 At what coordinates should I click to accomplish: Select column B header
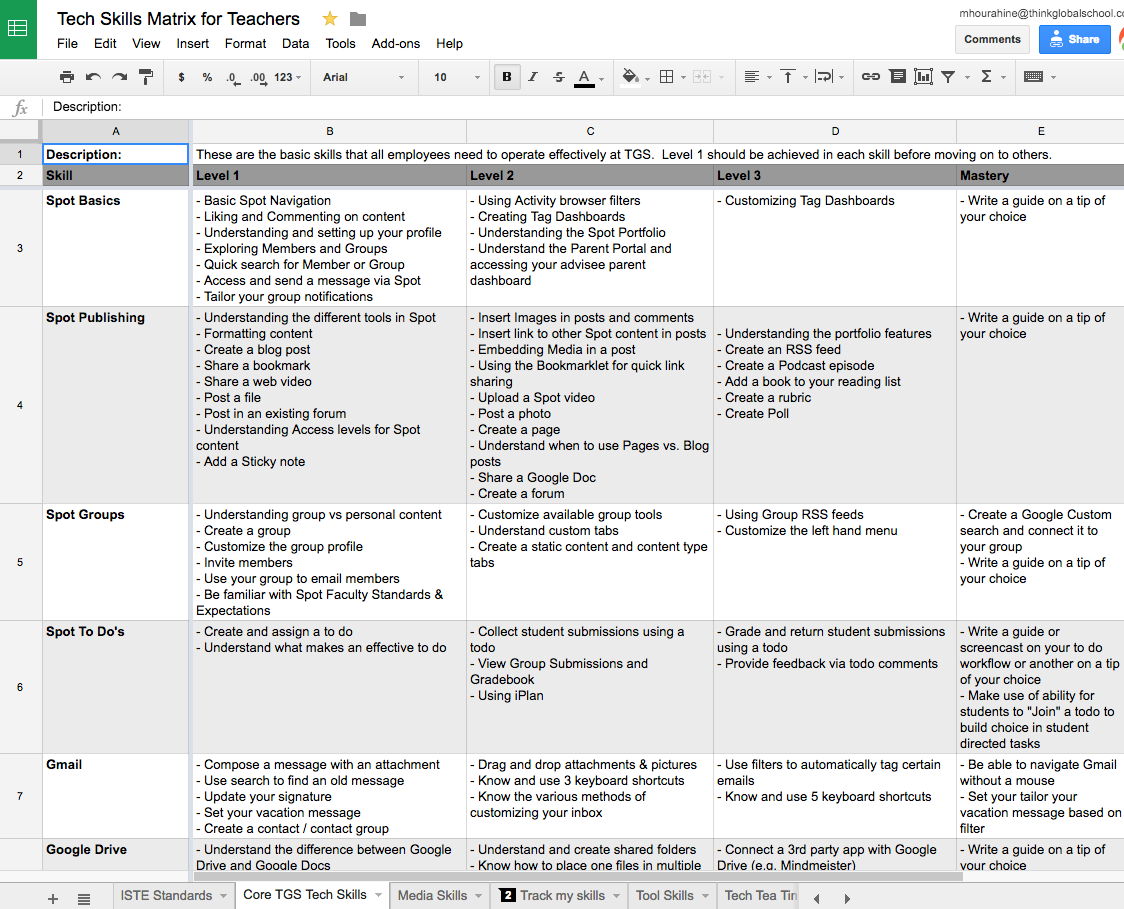330,131
